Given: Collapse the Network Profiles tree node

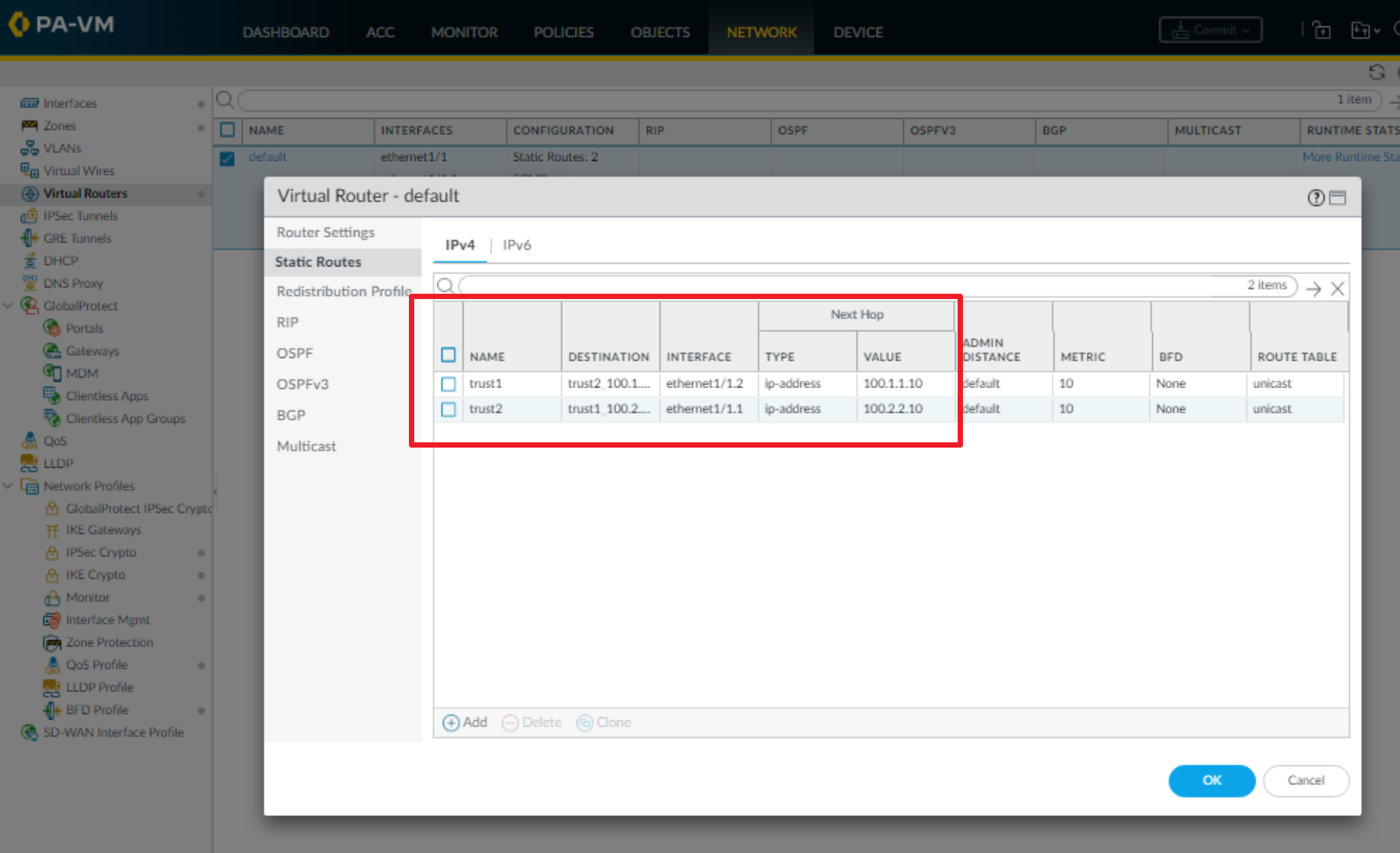Looking at the screenshot, I should (8, 486).
